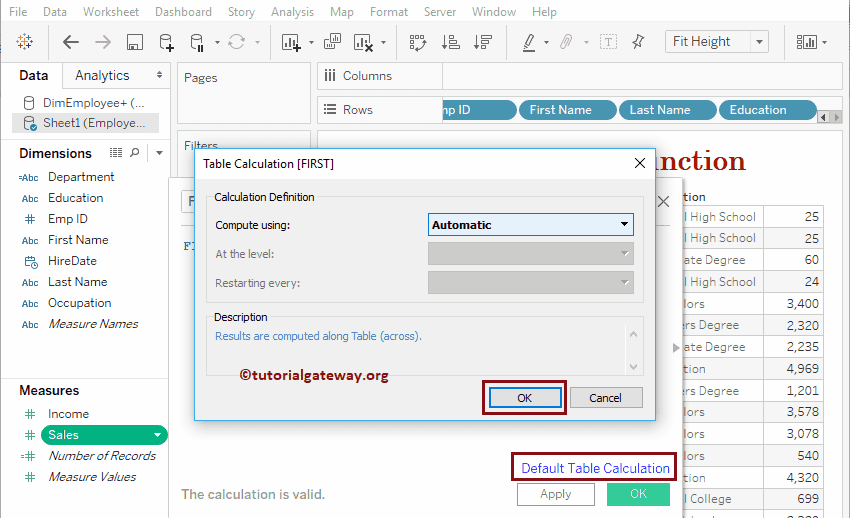
Task: Click the First Name pill in Rows
Action: pos(568,110)
